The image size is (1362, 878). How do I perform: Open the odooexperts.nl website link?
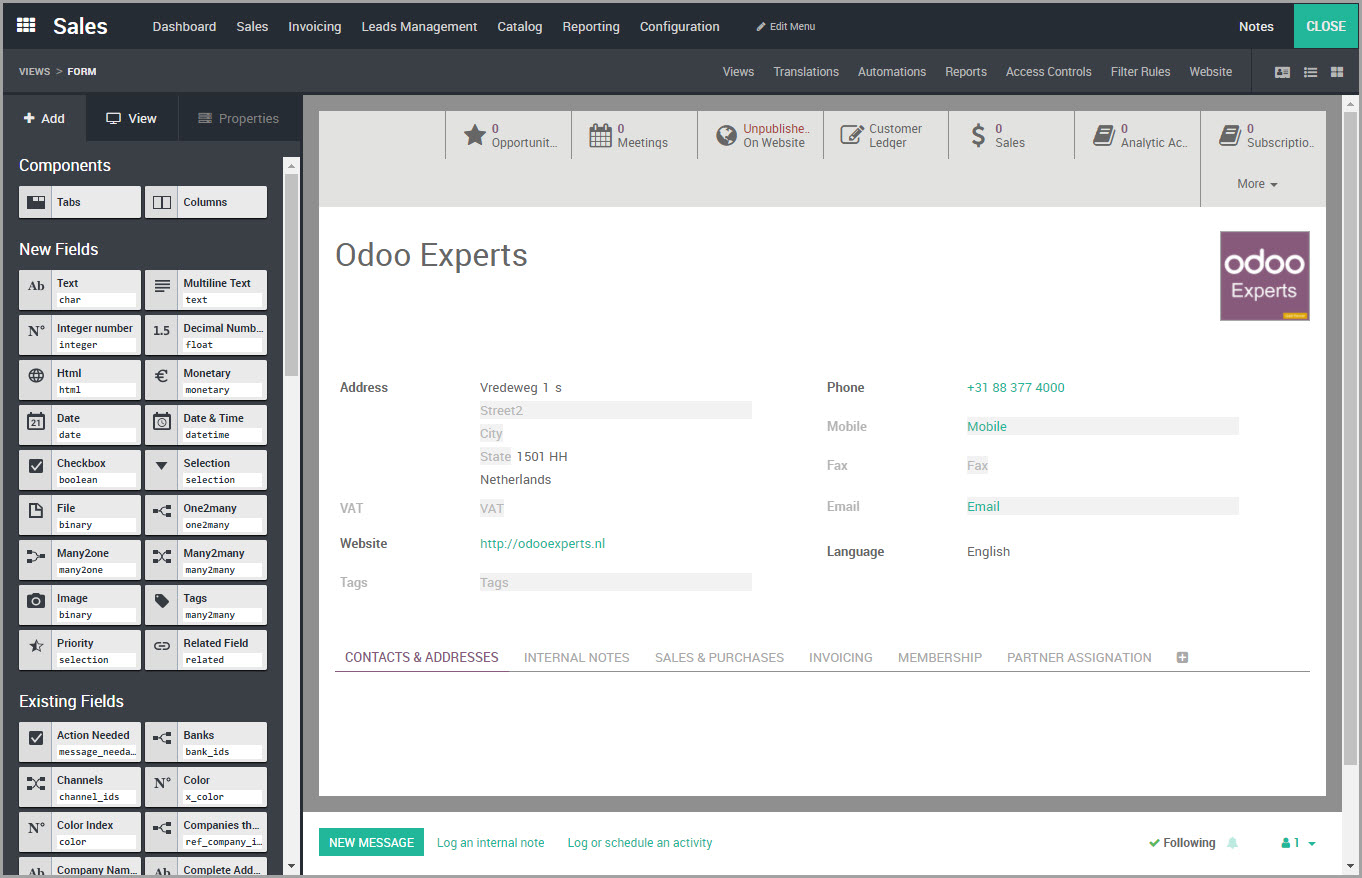(542, 543)
